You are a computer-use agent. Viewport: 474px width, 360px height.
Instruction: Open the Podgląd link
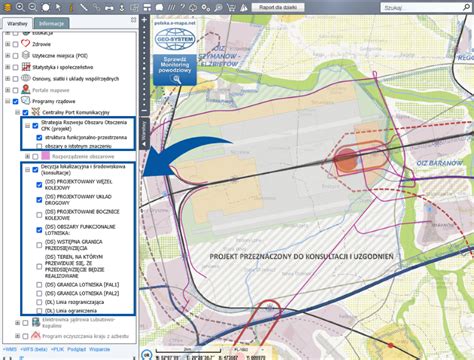[x=76, y=349]
